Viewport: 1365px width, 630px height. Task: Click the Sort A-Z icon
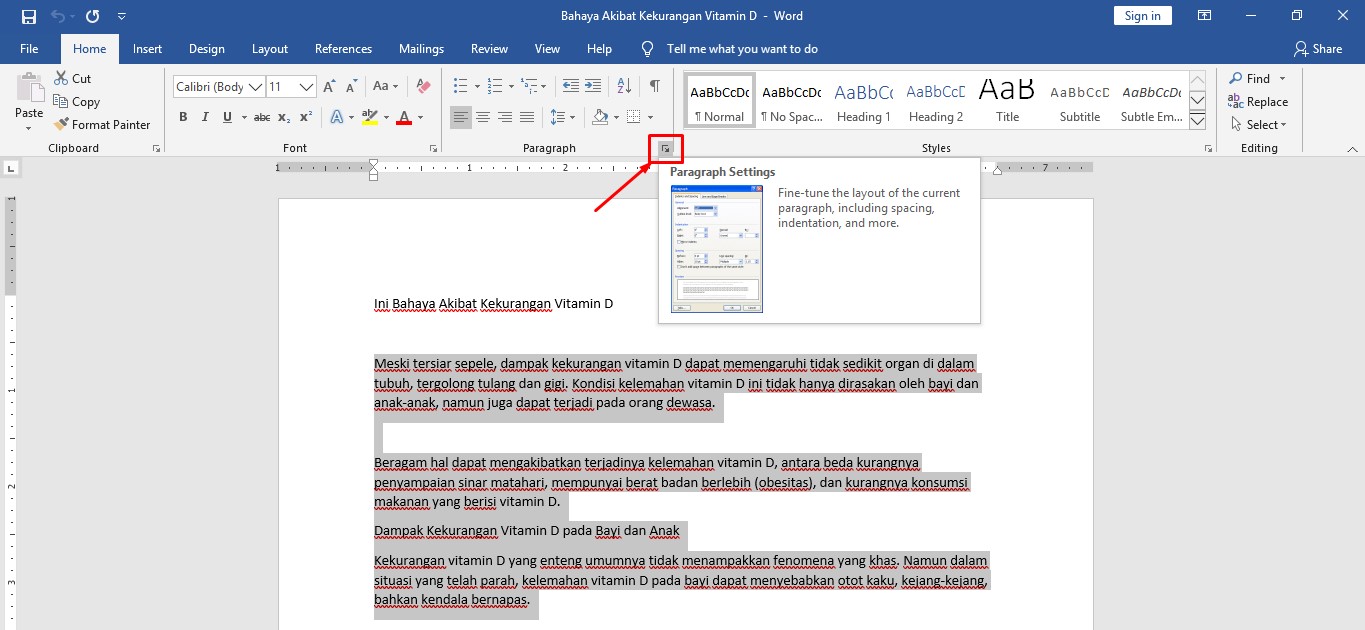click(x=624, y=87)
